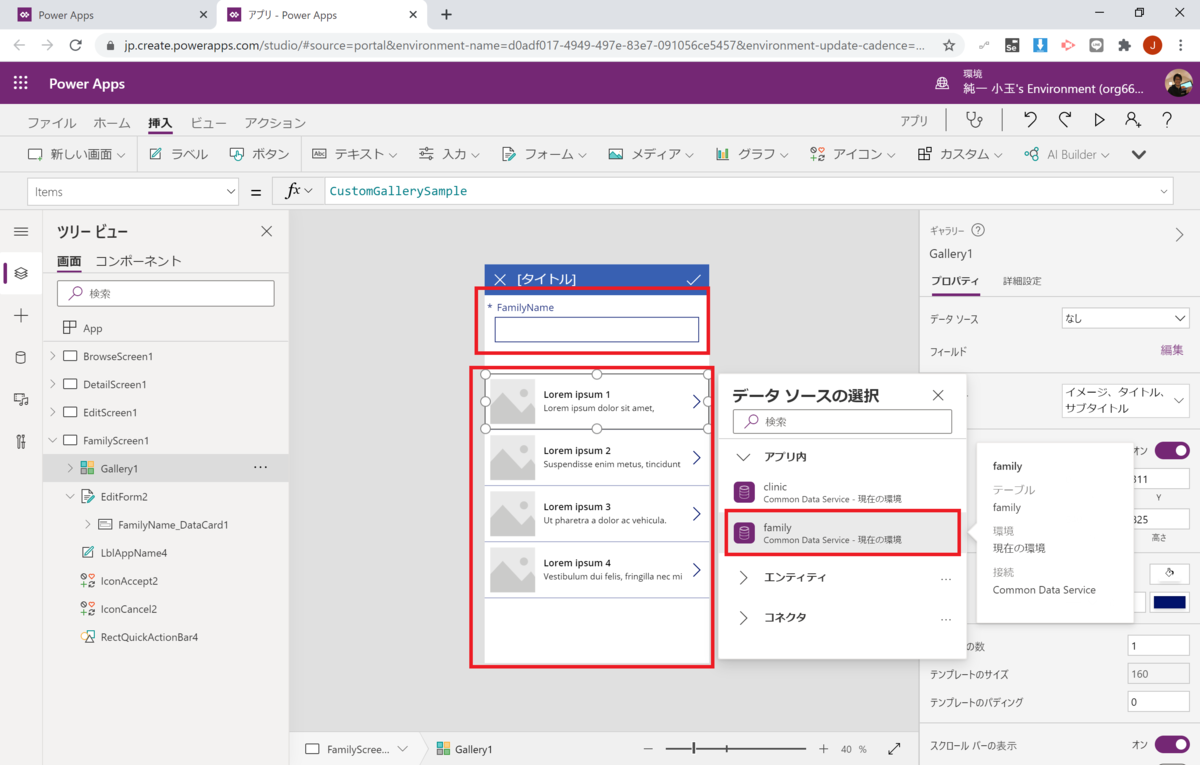Open Tree view layers icon in left rail

(21, 273)
